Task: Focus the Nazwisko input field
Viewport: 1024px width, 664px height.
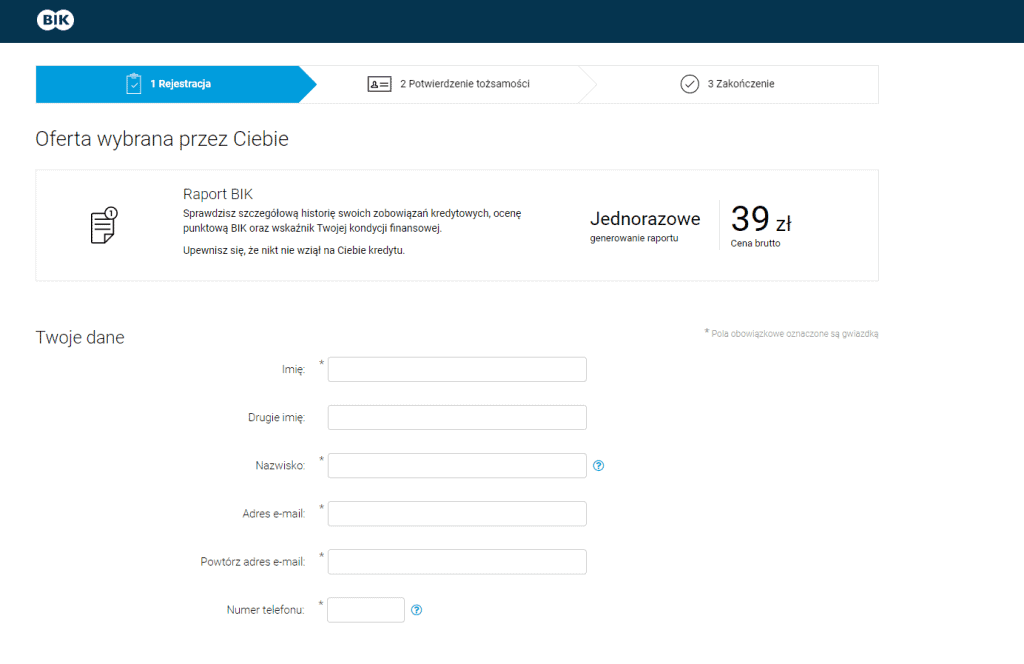Action: (457, 466)
